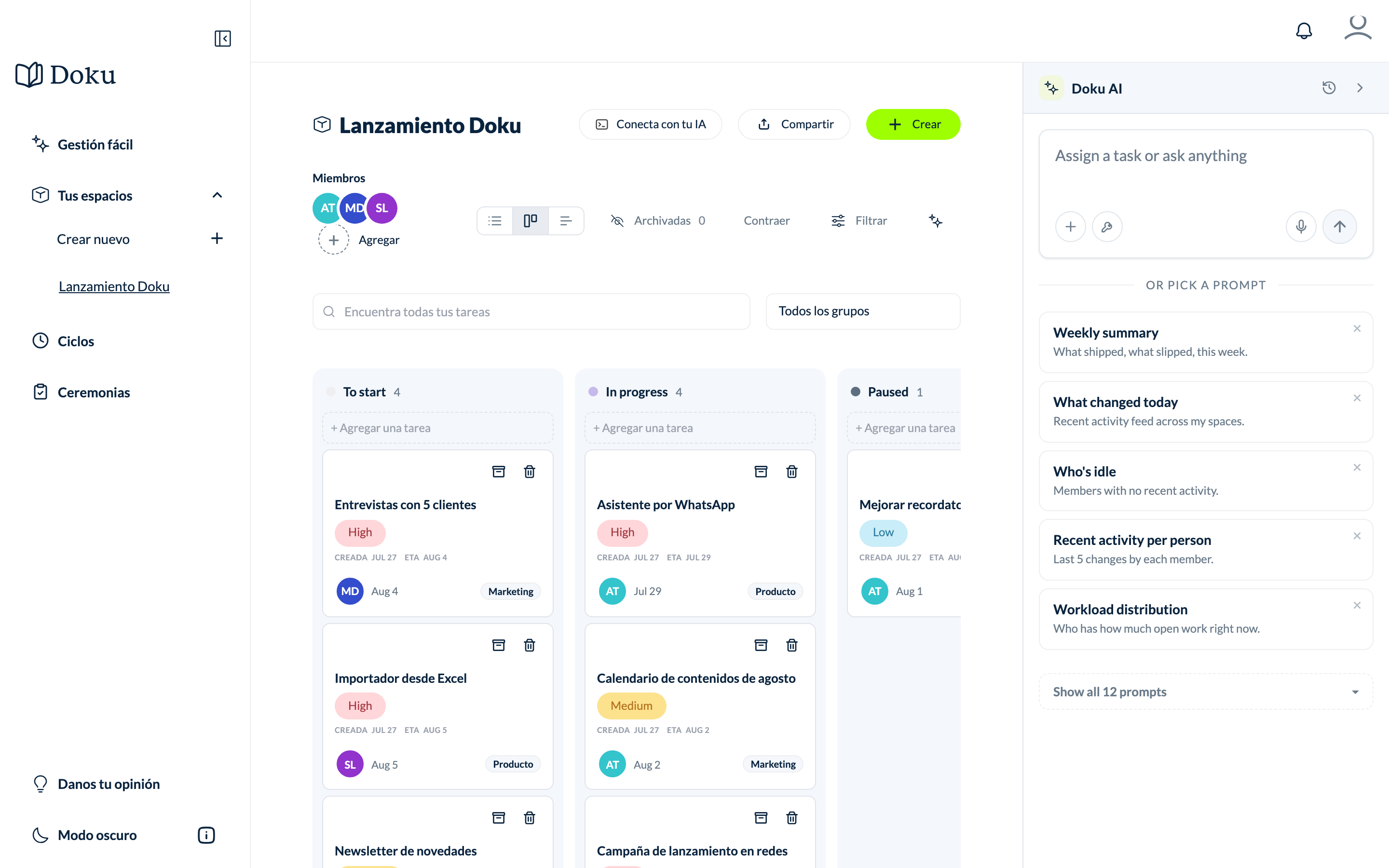Switch to list view

(x=495, y=221)
